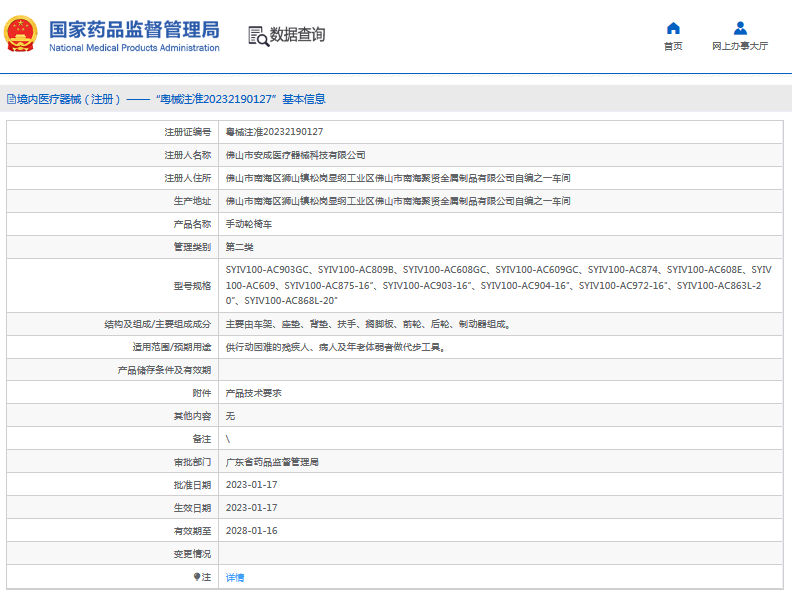Viewport: 792px width, 594px height.
Task: Click the 网上办事大厅 text label
Action: pos(740,46)
